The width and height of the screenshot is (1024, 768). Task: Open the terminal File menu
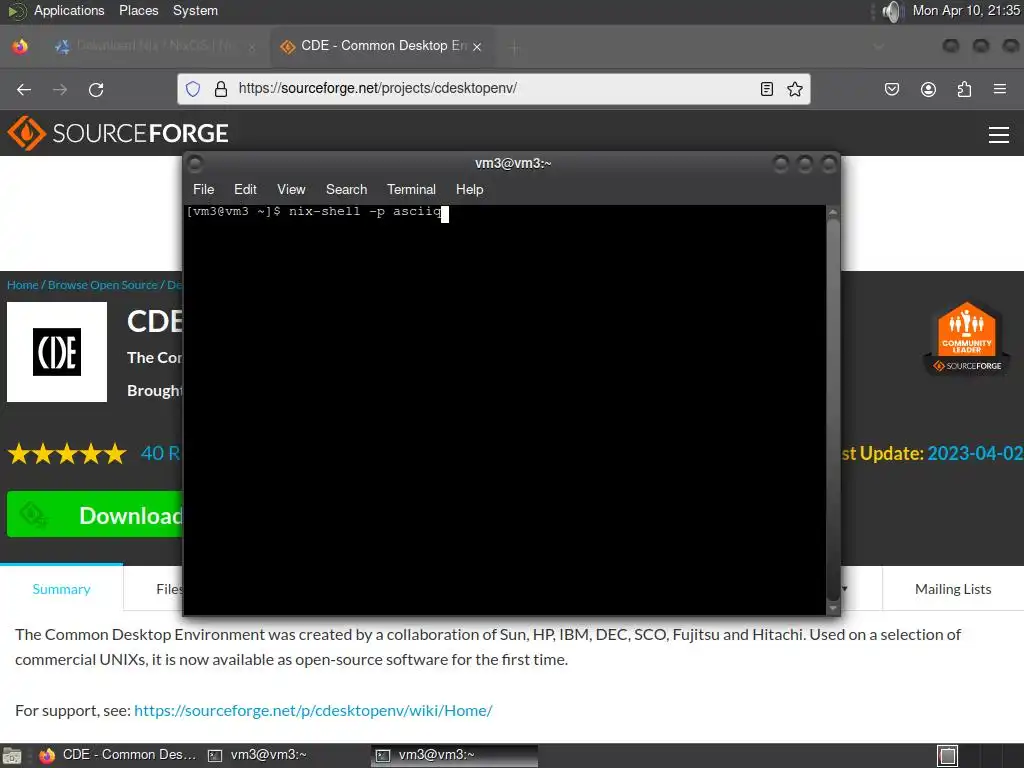(203, 189)
